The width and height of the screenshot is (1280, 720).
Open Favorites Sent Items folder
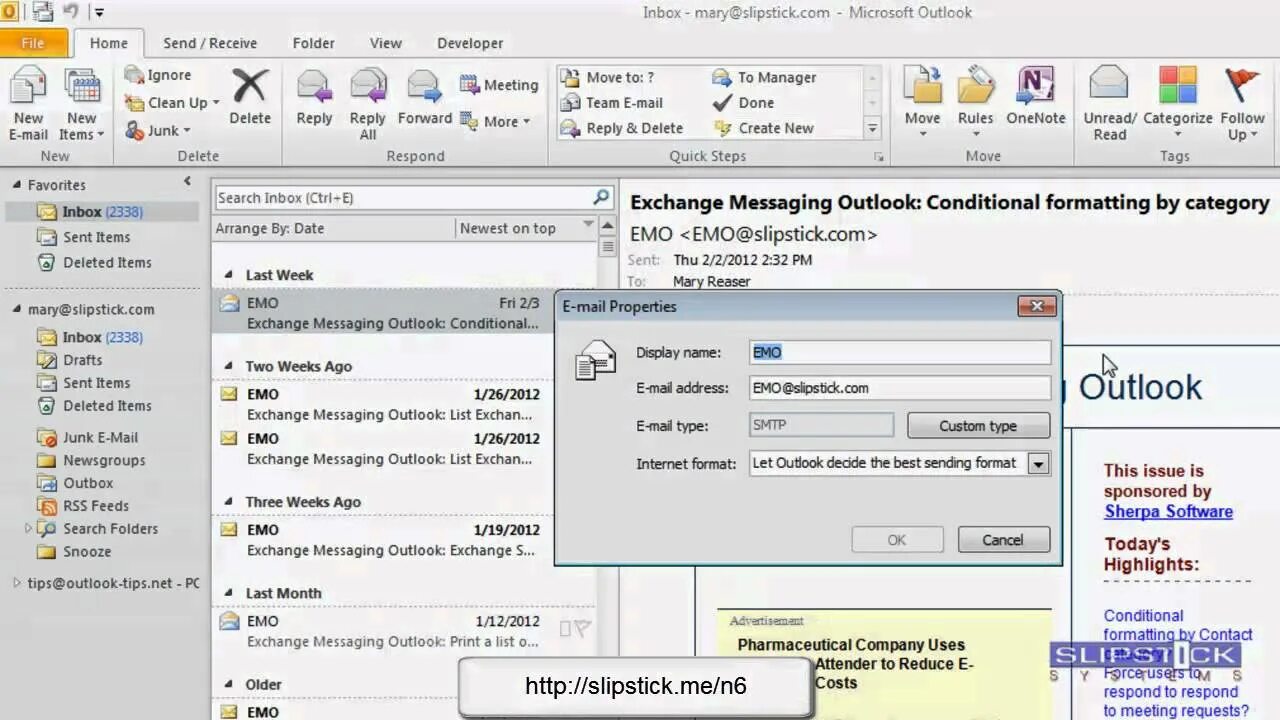[96, 237]
